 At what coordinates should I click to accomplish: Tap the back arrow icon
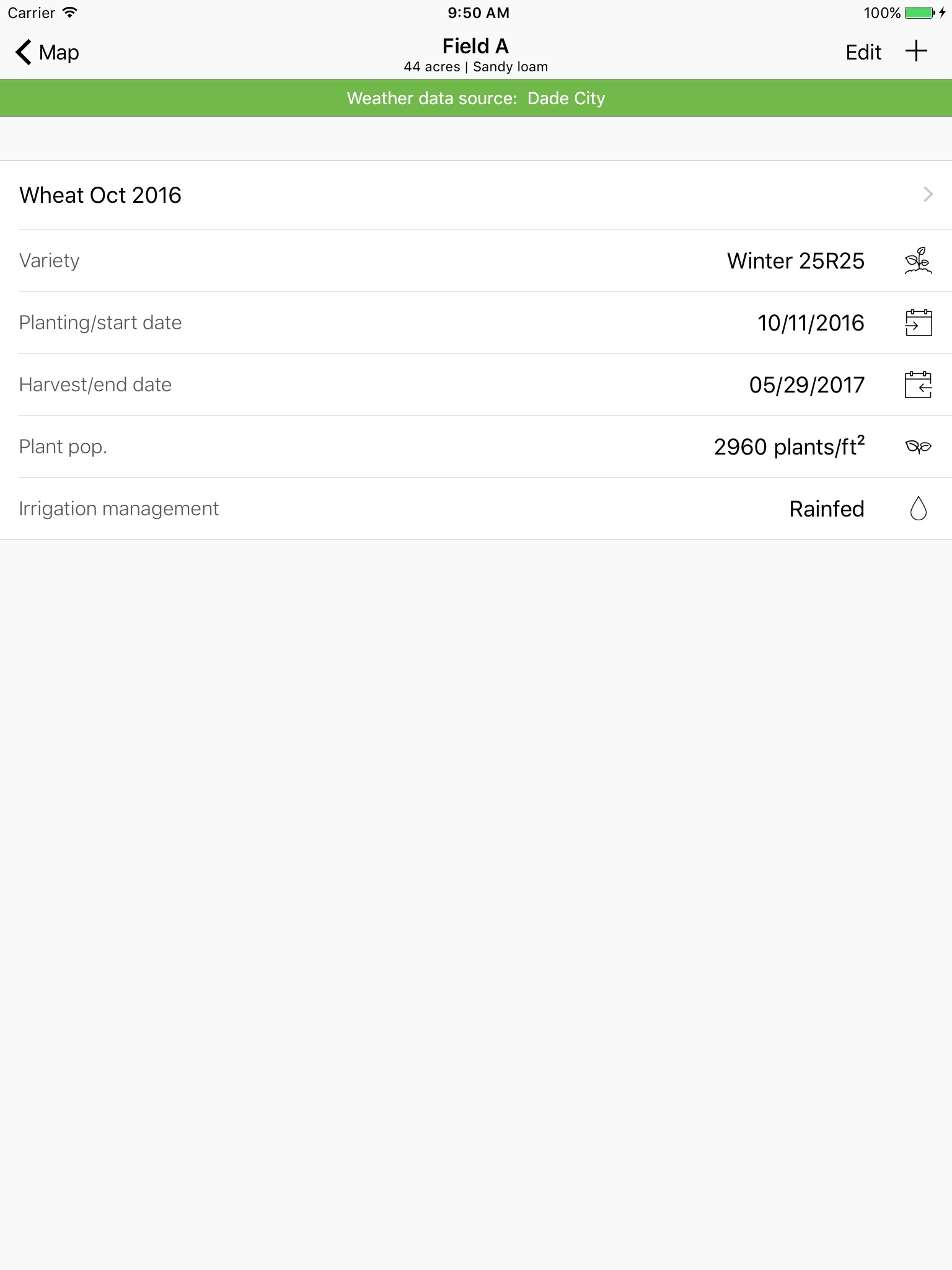[24, 52]
